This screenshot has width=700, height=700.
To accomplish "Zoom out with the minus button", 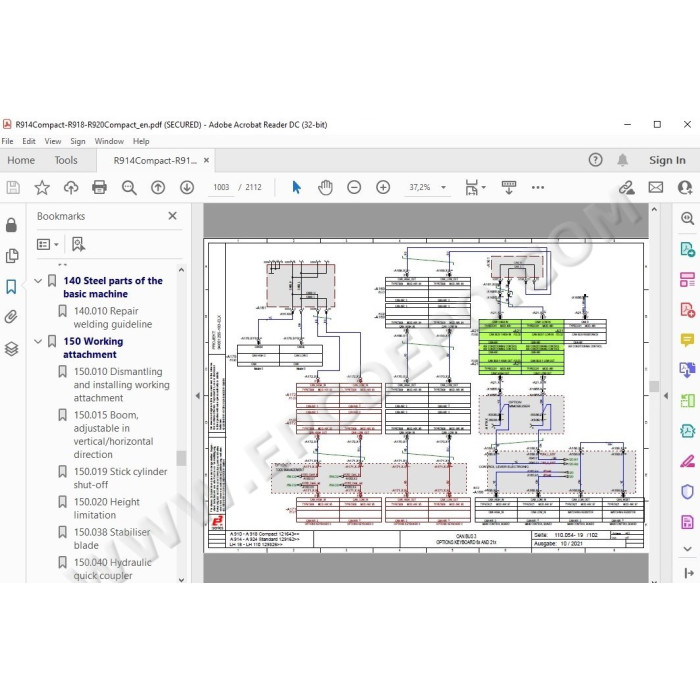I will (x=354, y=188).
